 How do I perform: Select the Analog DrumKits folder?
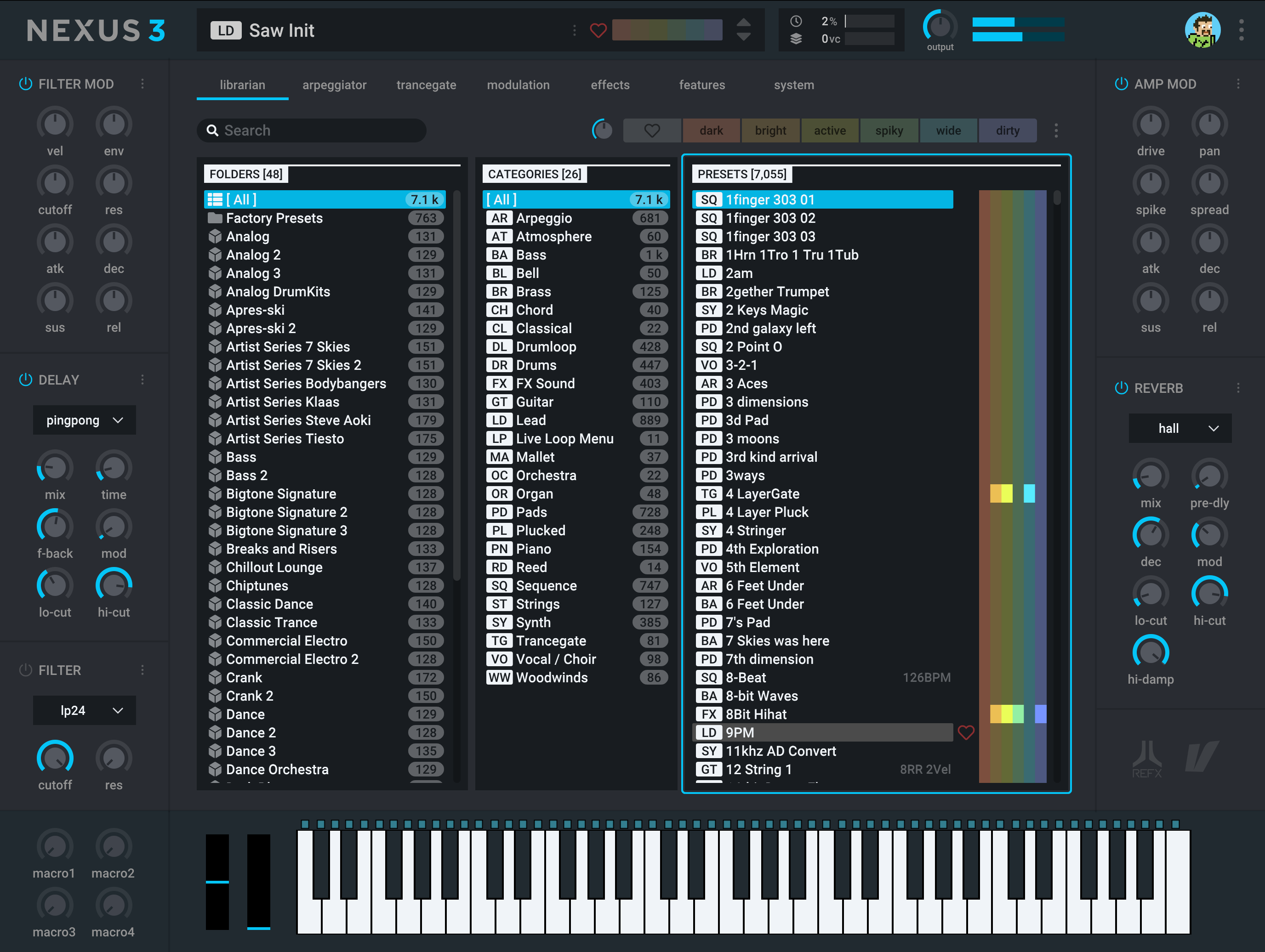[325, 292]
